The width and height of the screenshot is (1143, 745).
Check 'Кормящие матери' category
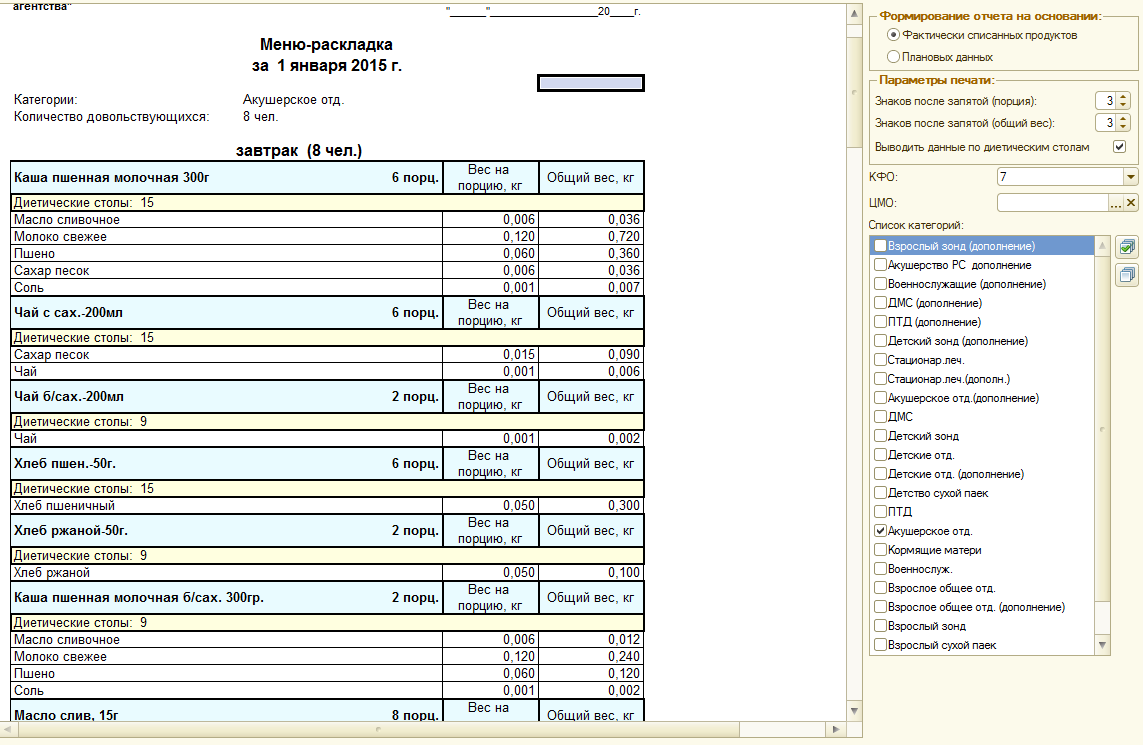880,550
